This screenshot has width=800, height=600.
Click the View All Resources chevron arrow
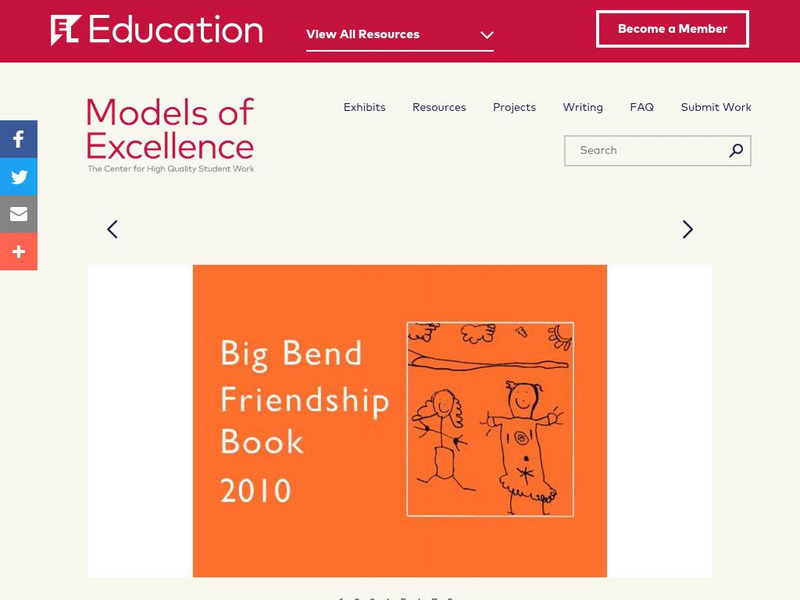pos(487,35)
